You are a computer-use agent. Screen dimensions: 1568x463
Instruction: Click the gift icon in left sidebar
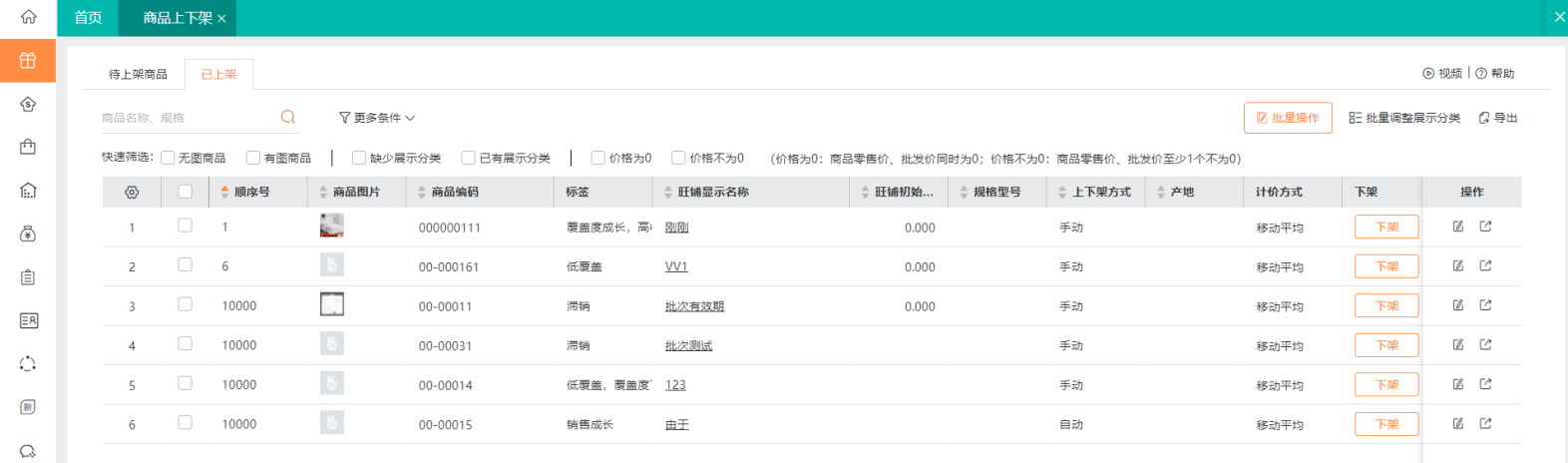point(28,61)
